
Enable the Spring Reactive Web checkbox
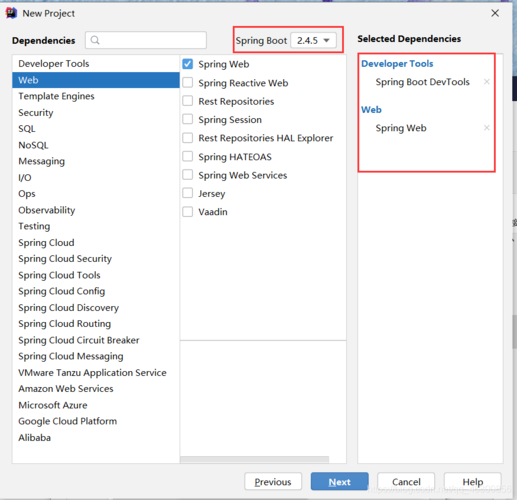click(188, 82)
